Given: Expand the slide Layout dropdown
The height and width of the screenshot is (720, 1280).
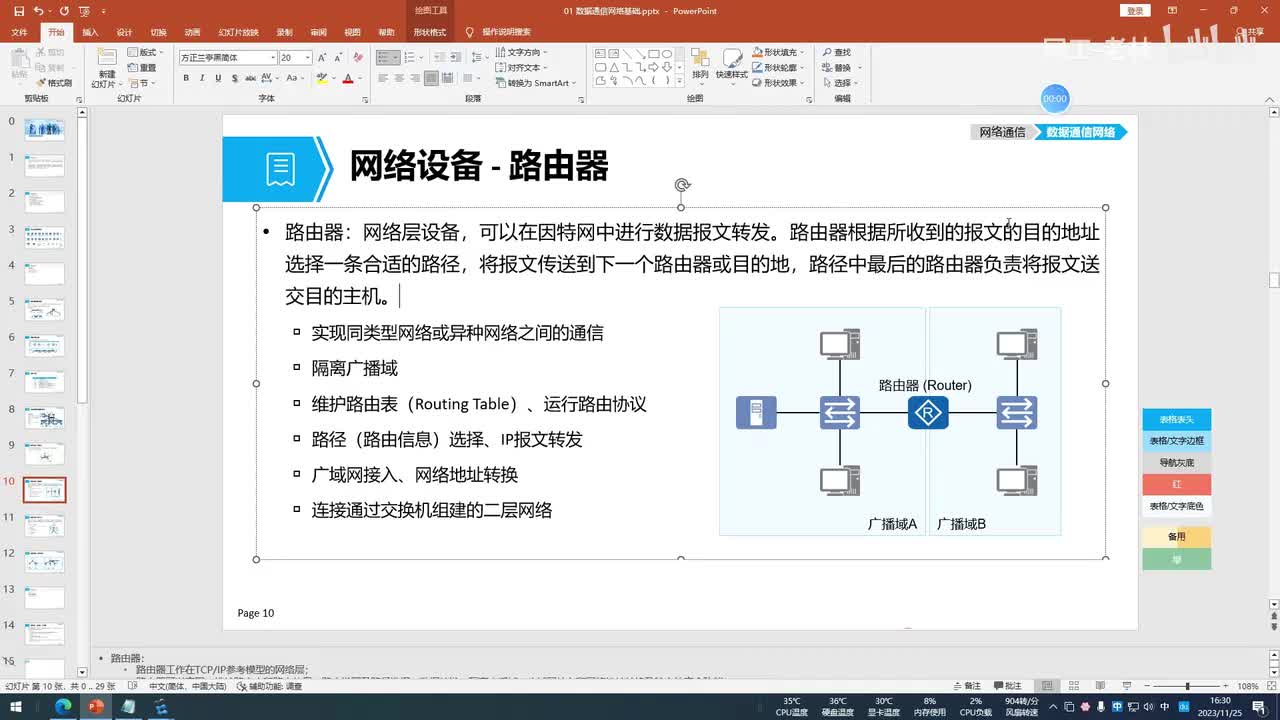Looking at the screenshot, I should (146, 52).
